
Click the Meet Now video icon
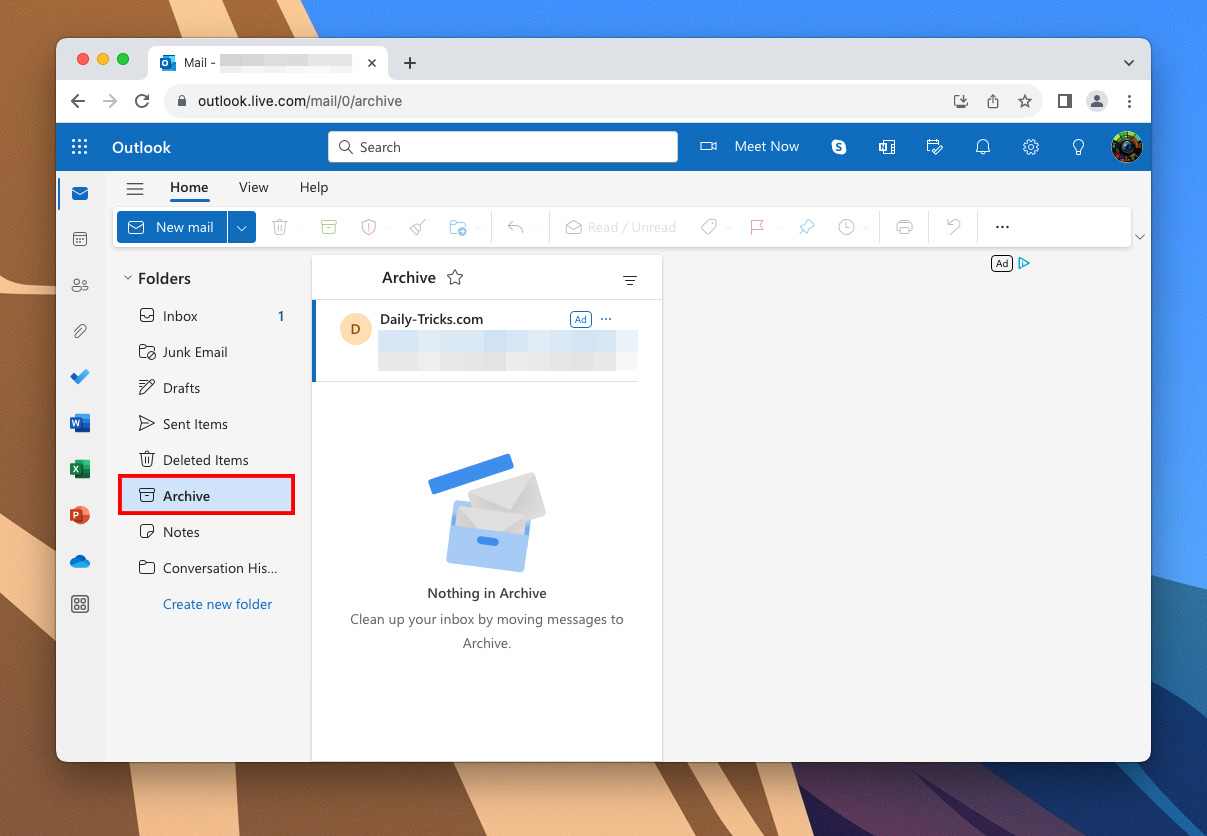pyautogui.click(x=709, y=147)
